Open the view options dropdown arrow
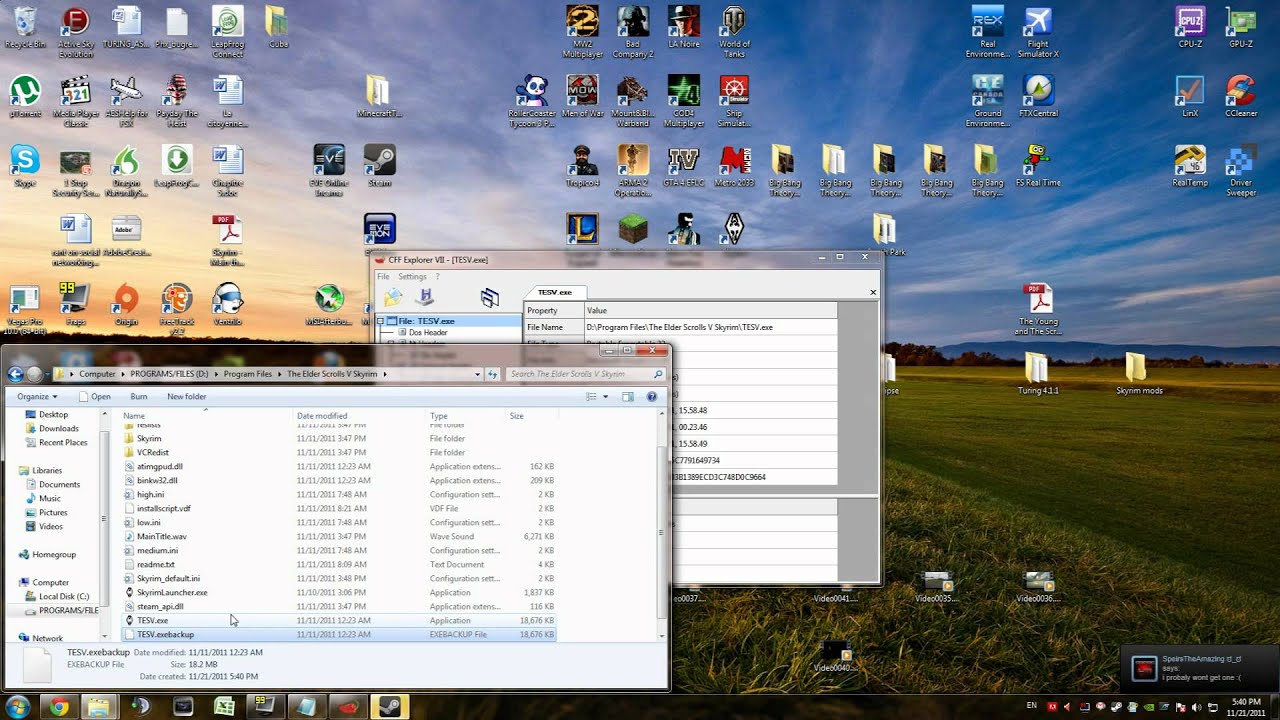 point(605,397)
